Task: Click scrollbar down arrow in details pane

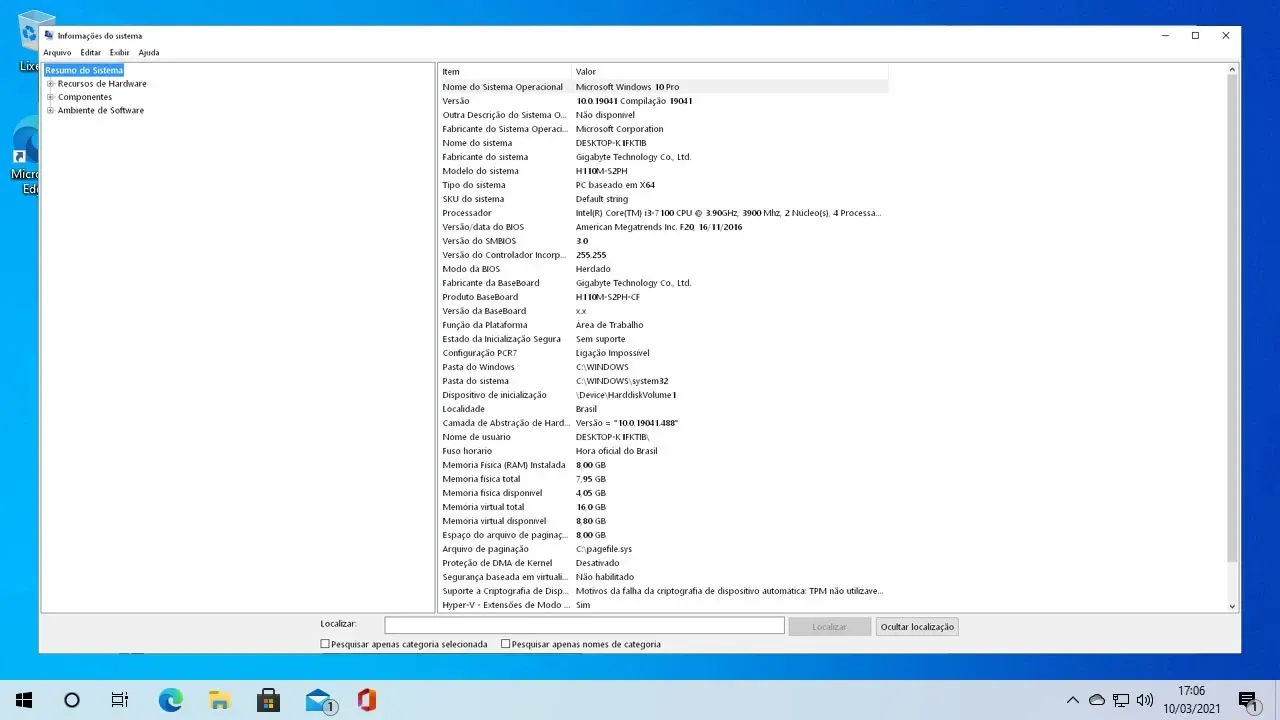Action: 1232,606
